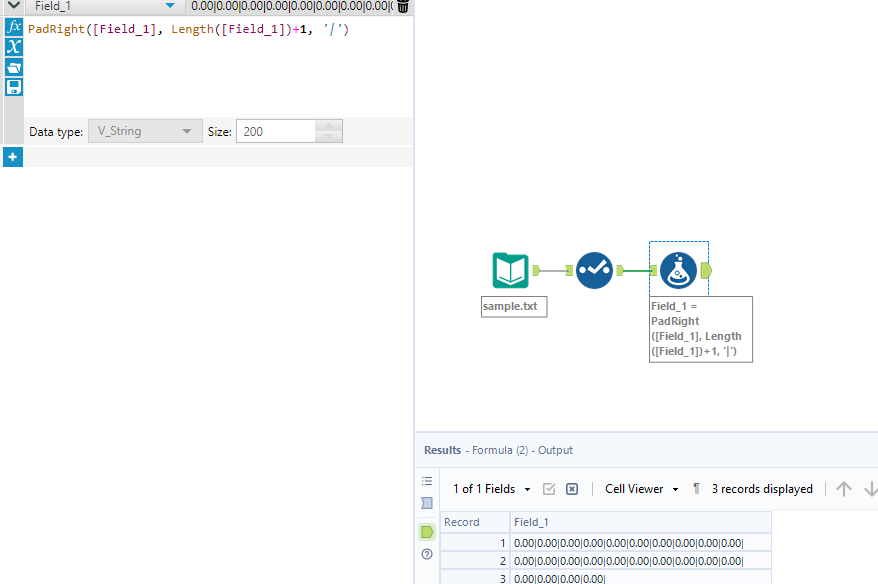The image size is (878, 584).
Task: Enable select all fields checkmark
Action: point(548,489)
